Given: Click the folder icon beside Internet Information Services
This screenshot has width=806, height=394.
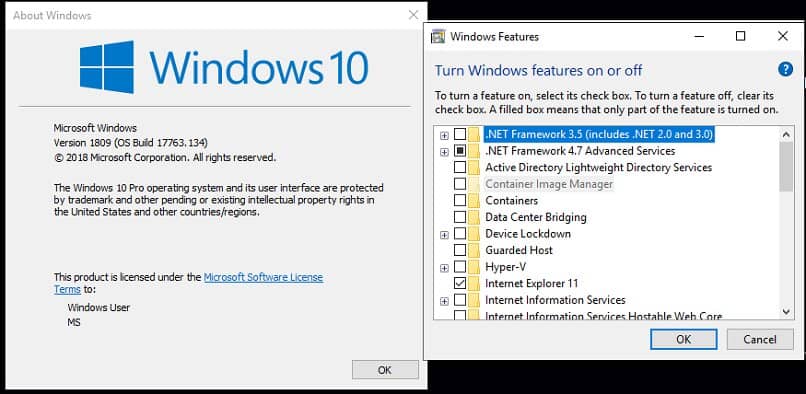Looking at the screenshot, I should (x=474, y=300).
